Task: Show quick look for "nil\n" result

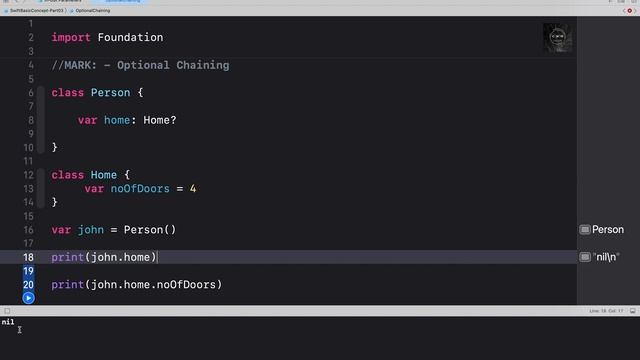Action: coord(585,257)
